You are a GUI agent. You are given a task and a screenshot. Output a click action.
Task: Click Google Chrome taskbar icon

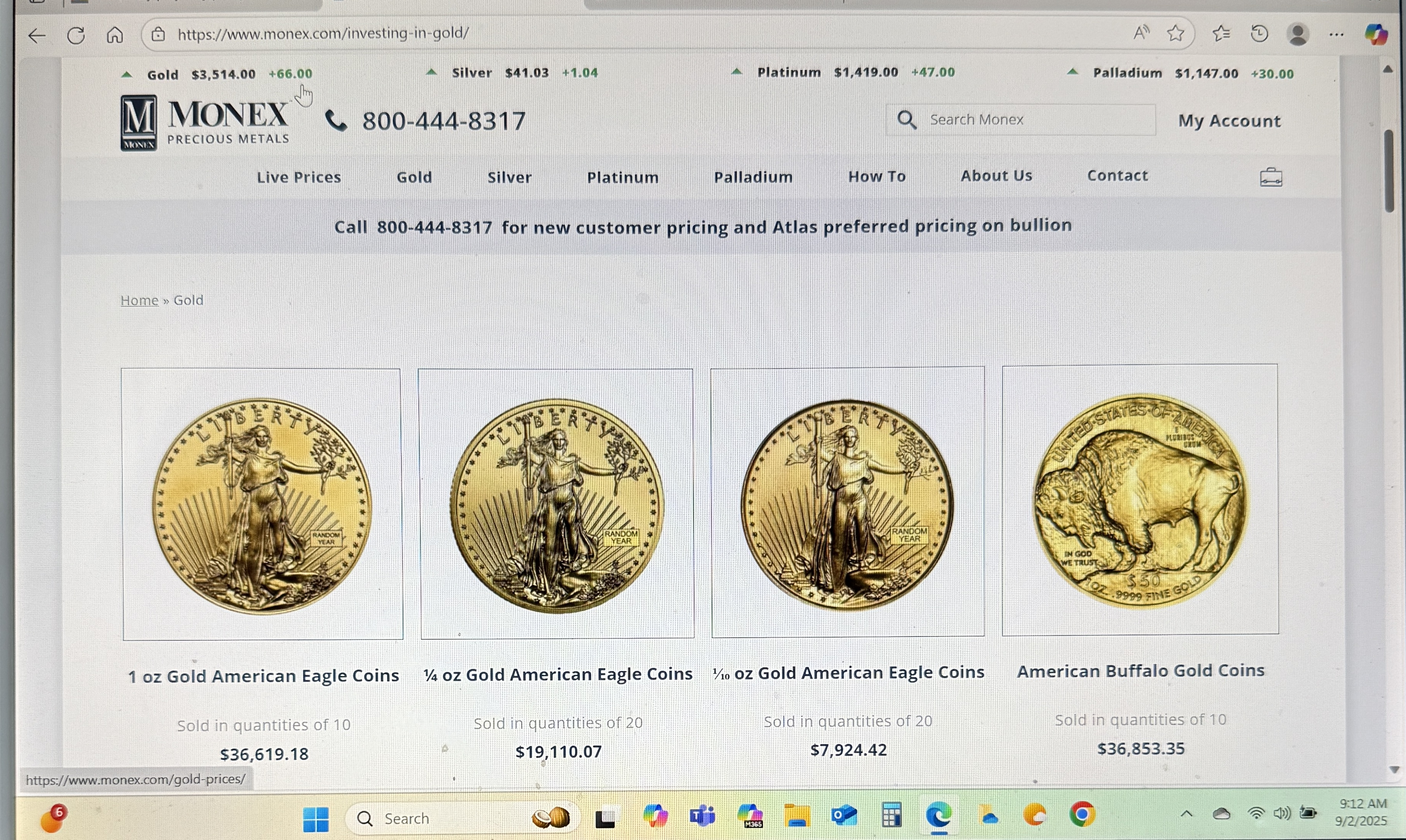(x=1082, y=815)
